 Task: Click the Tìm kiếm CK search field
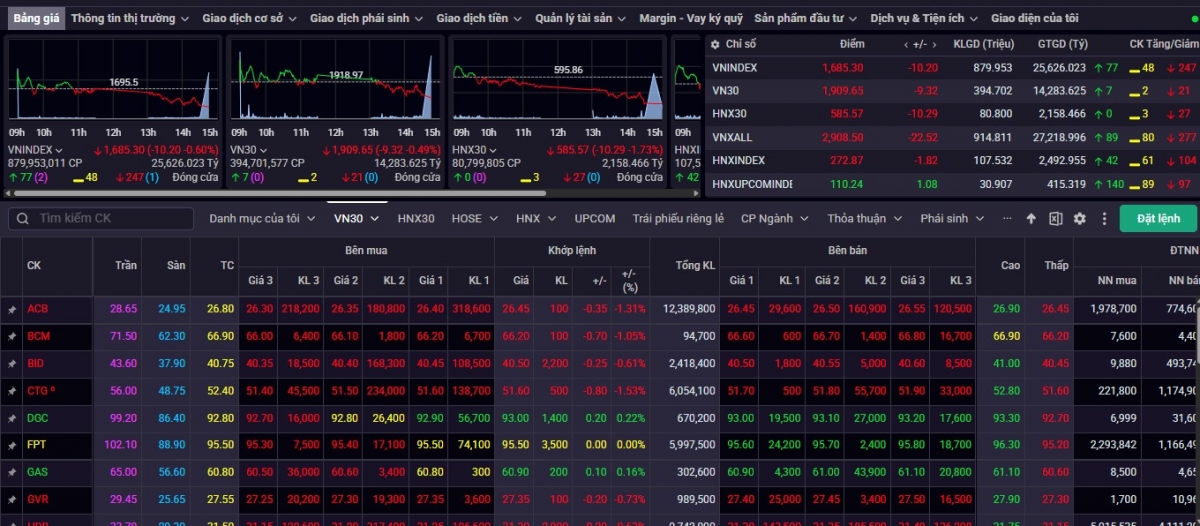point(110,219)
